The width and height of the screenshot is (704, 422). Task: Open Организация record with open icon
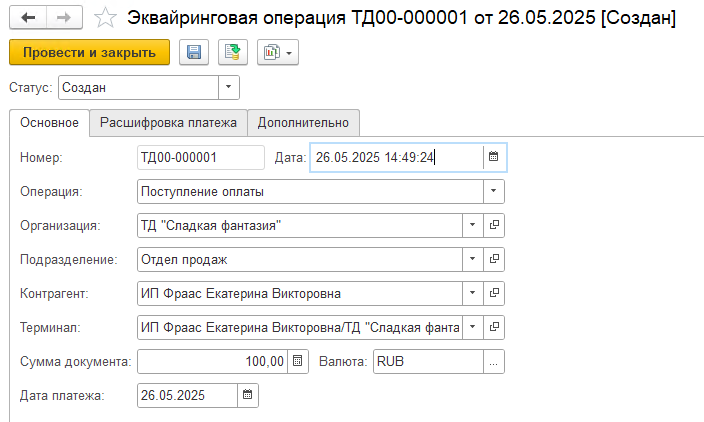point(493,225)
